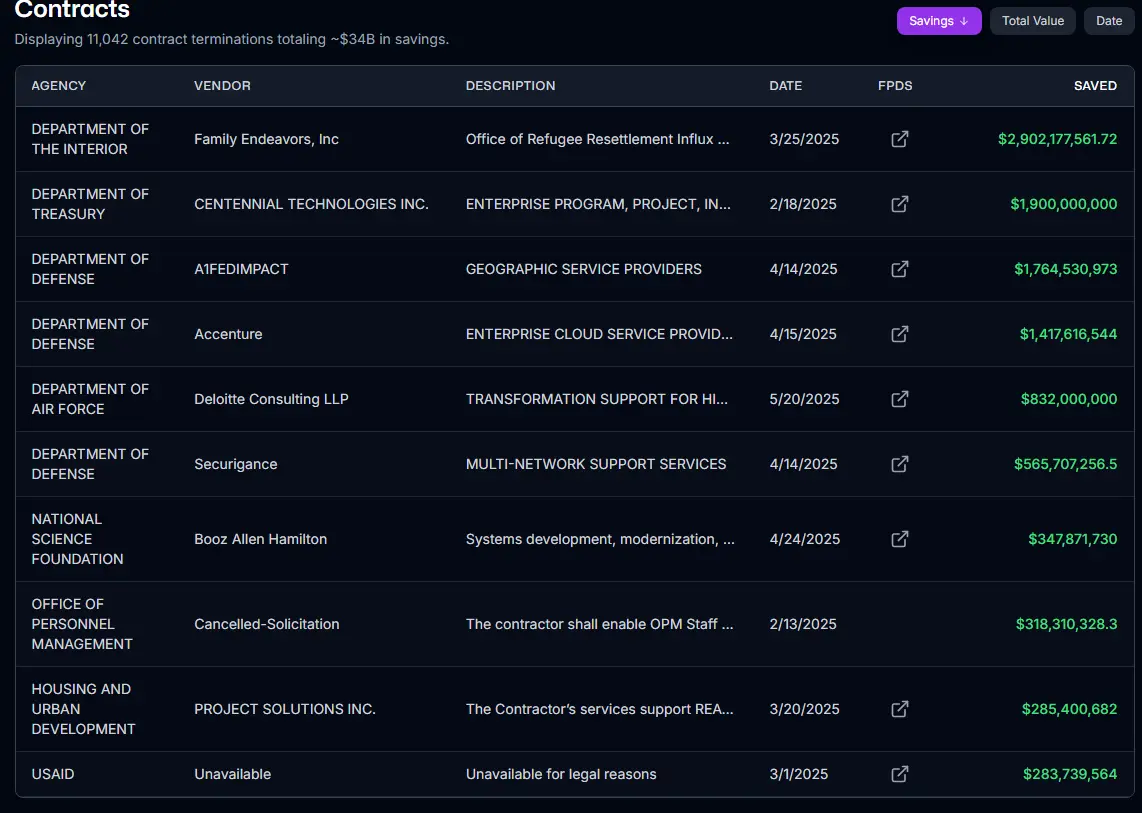Open FPDS link for Securigance row
The height and width of the screenshot is (813, 1142).
899,464
